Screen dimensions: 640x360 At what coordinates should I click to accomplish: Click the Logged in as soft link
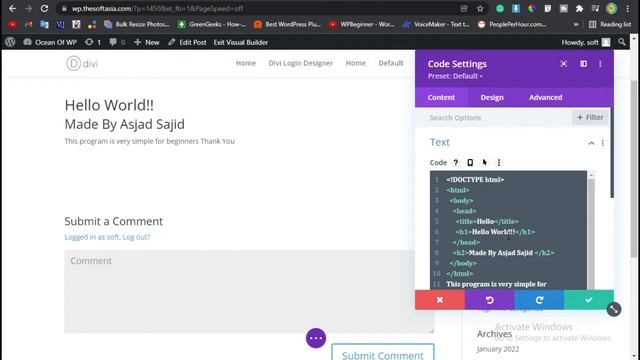click(92, 237)
